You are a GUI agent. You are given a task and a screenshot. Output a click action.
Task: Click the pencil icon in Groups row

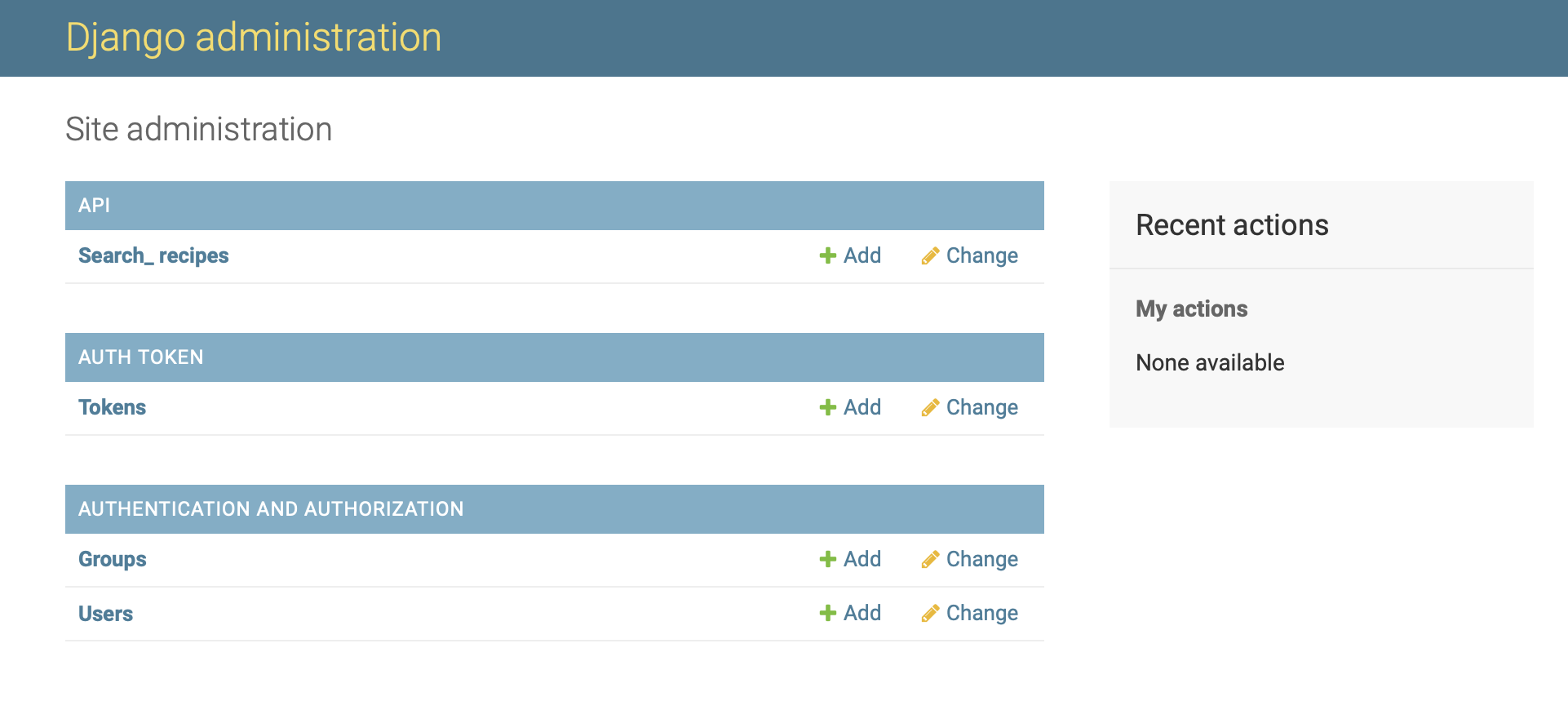(x=930, y=560)
